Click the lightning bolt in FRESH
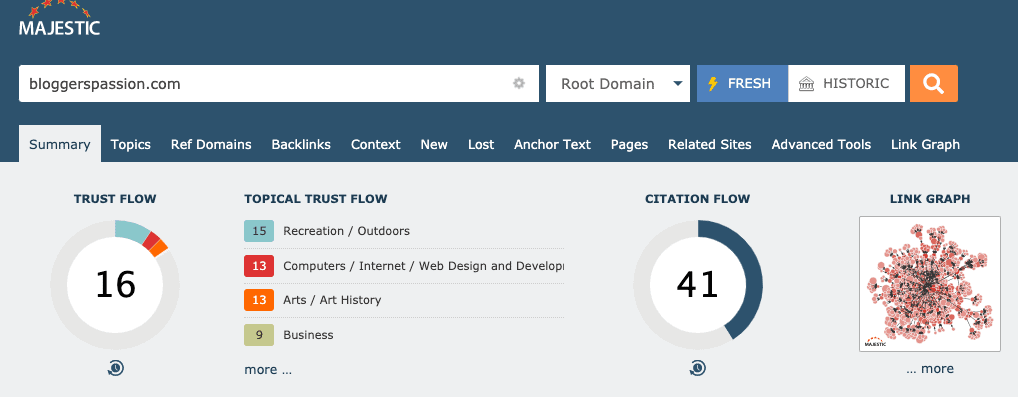 pyautogui.click(x=713, y=84)
